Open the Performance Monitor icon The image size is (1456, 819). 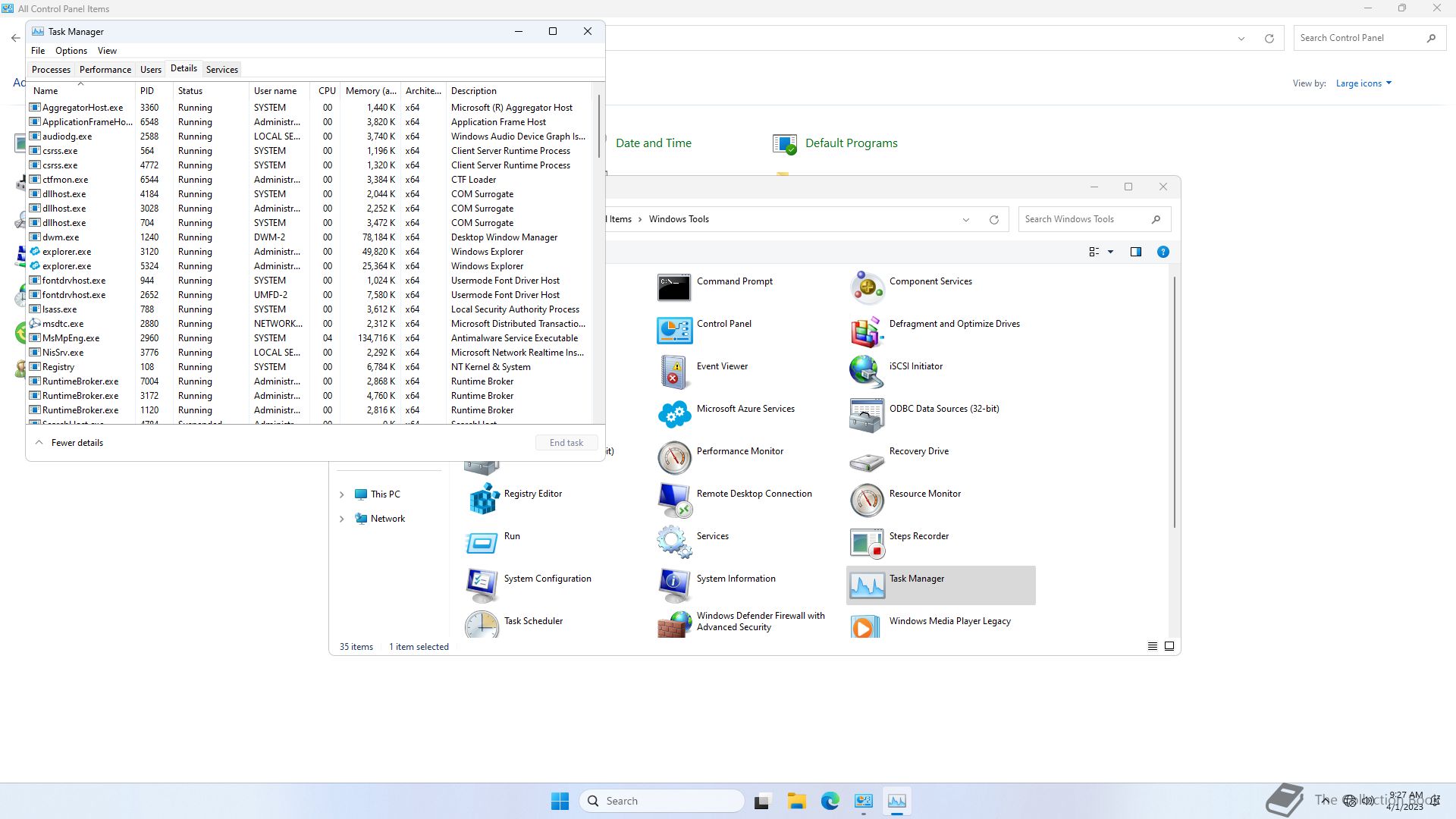(x=673, y=457)
